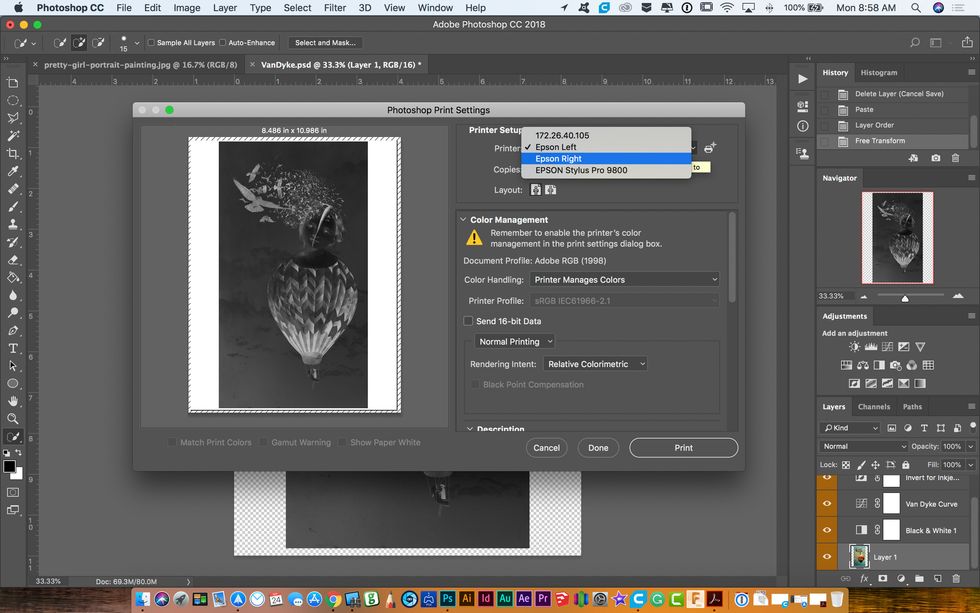980x613 pixels.
Task: Delete layer using trash icon in Layers panel
Action: [x=955, y=578]
